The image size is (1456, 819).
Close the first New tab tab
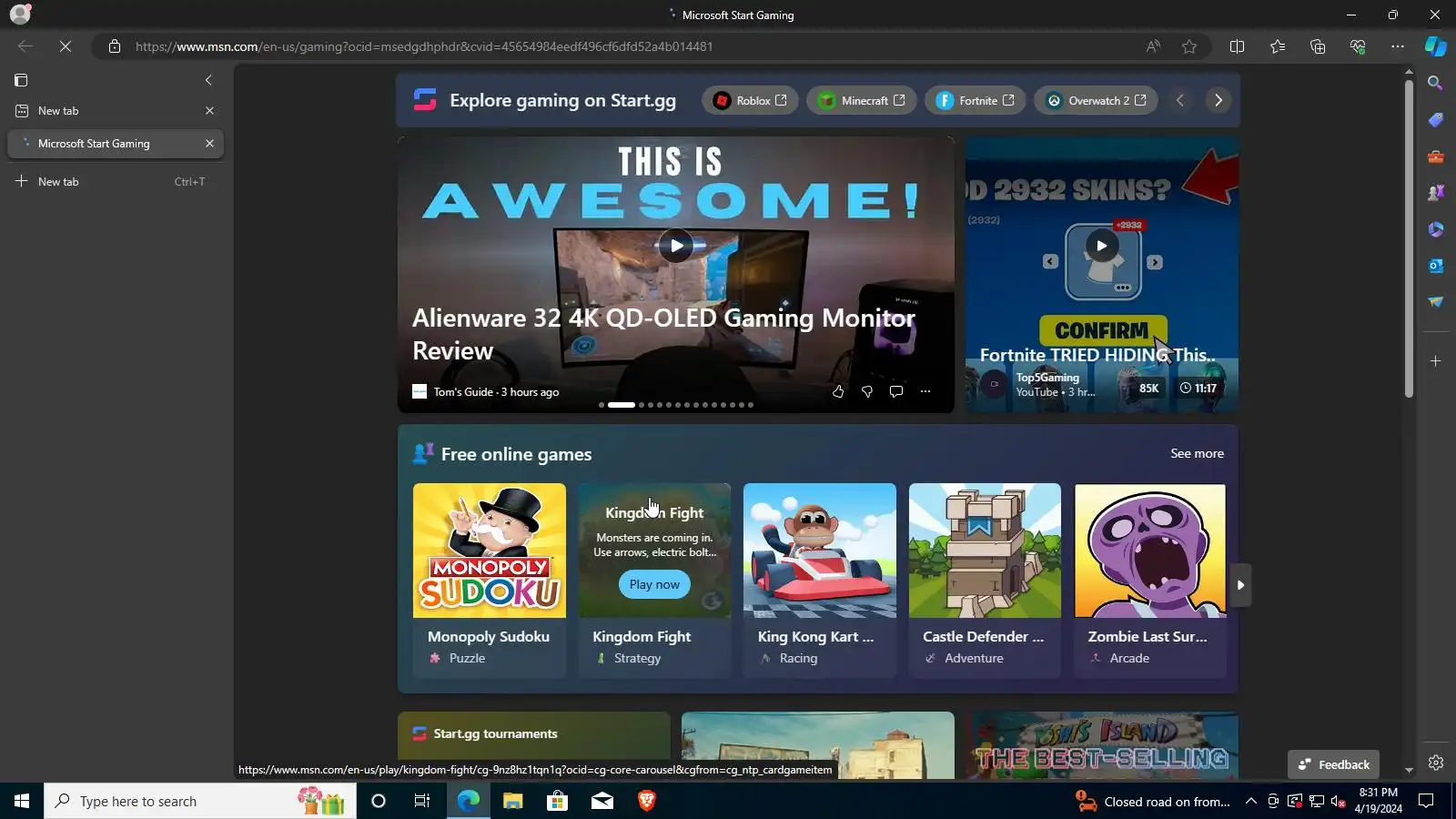(209, 111)
